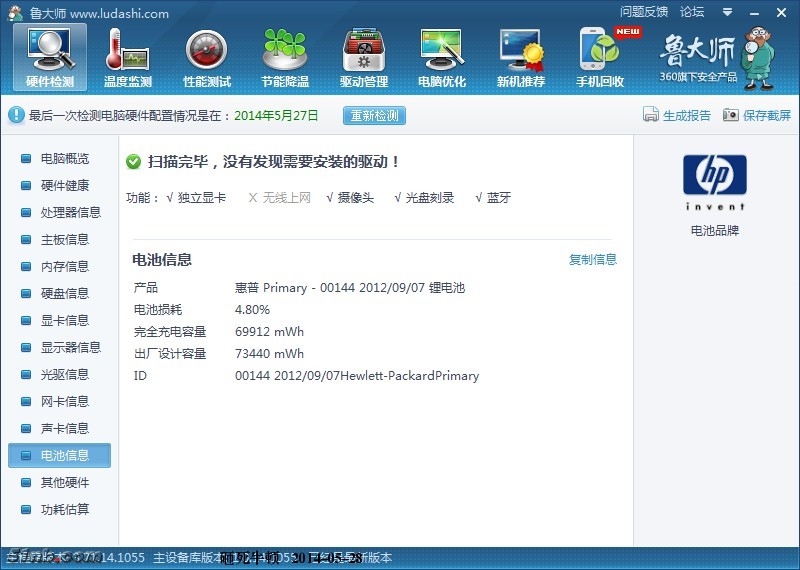Open the 论坛 forum link

coord(692,12)
